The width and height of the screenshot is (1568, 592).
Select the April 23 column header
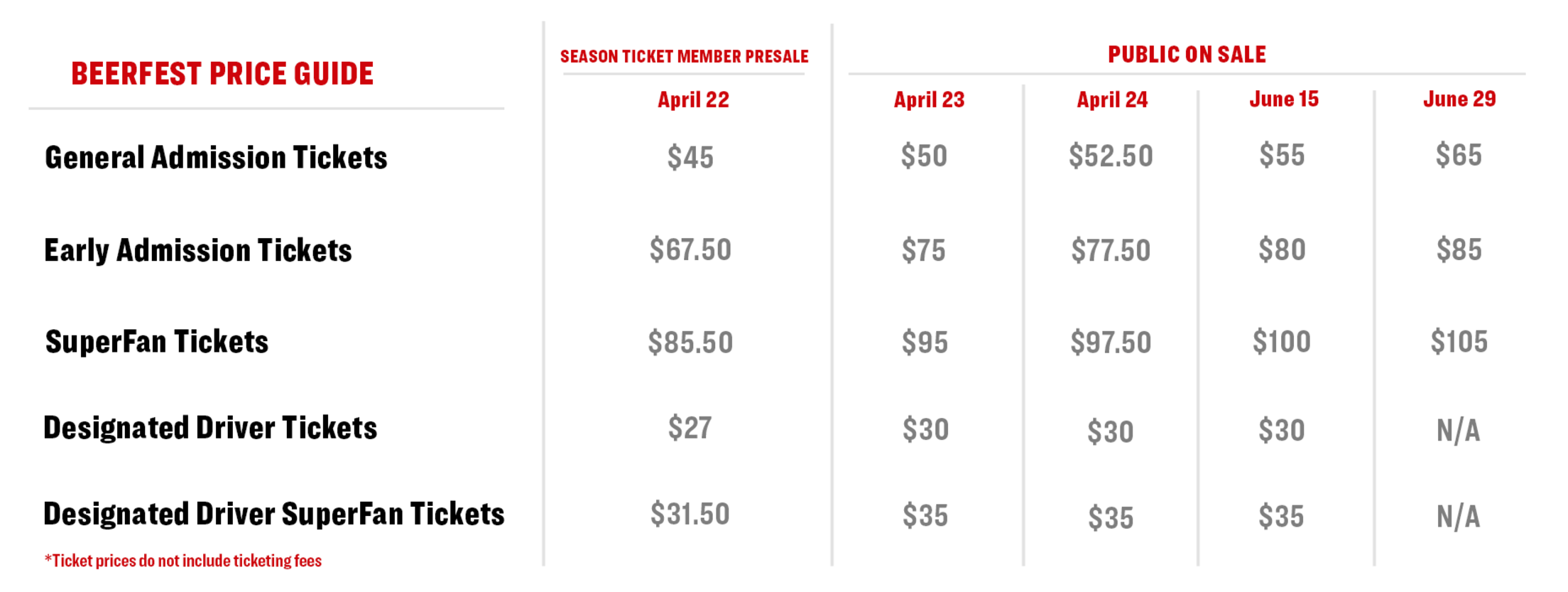929,99
